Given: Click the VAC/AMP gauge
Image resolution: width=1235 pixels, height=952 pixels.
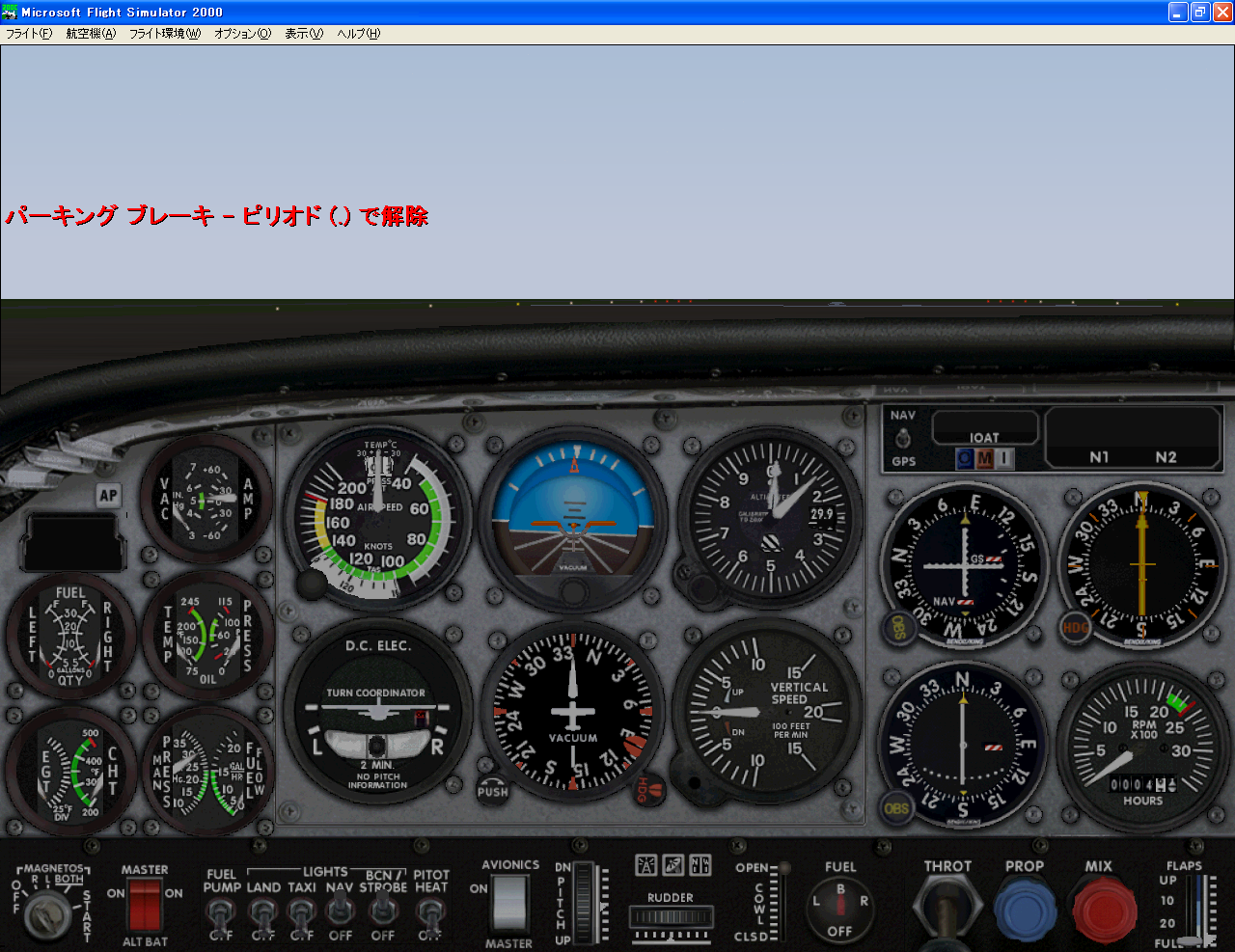Looking at the screenshot, I should (206, 498).
